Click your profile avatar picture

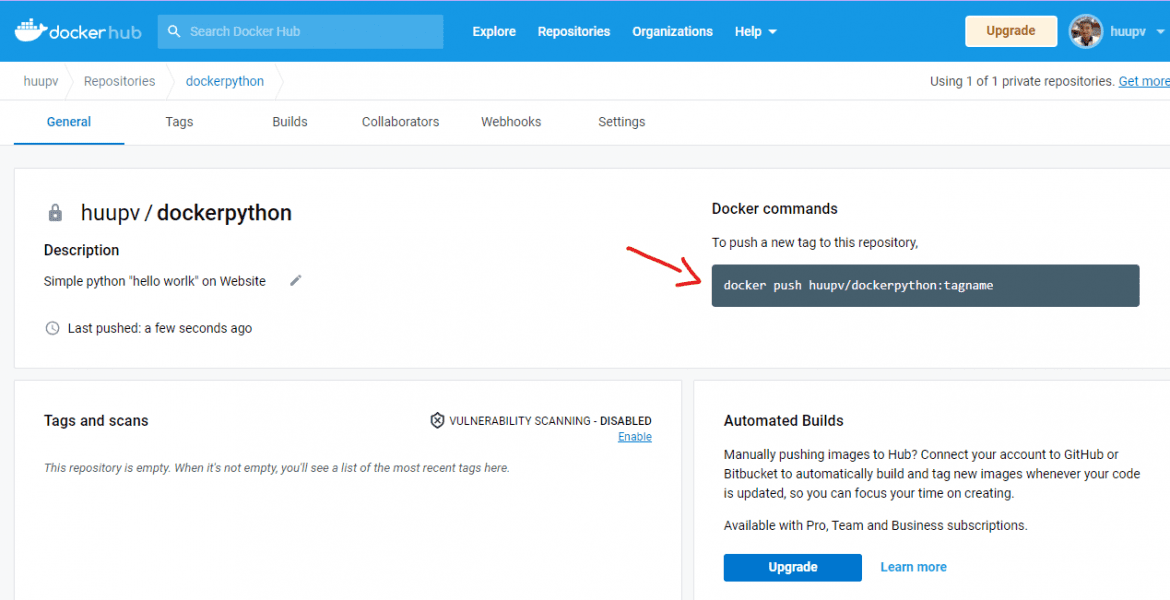pyautogui.click(x=1086, y=31)
